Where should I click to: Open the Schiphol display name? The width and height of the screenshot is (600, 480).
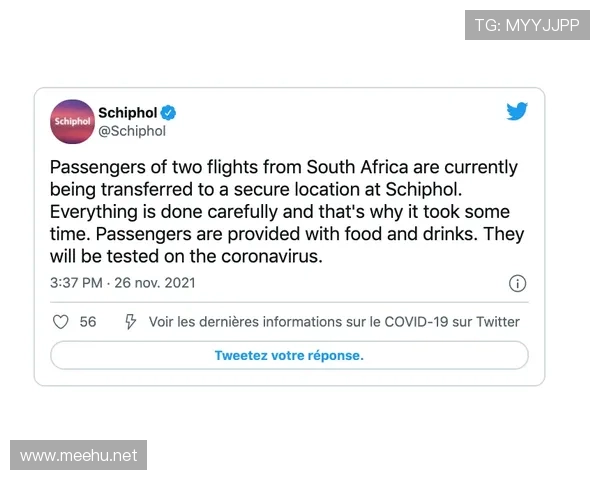[x=128, y=112]
